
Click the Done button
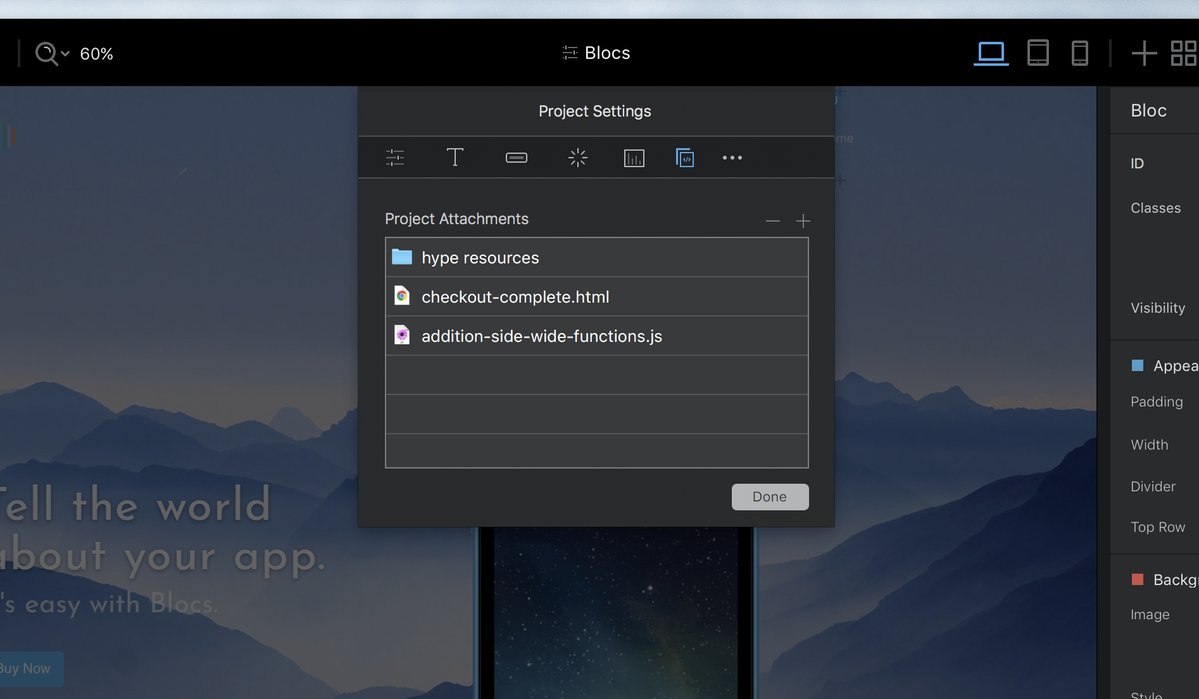click(x=769, y=497)
